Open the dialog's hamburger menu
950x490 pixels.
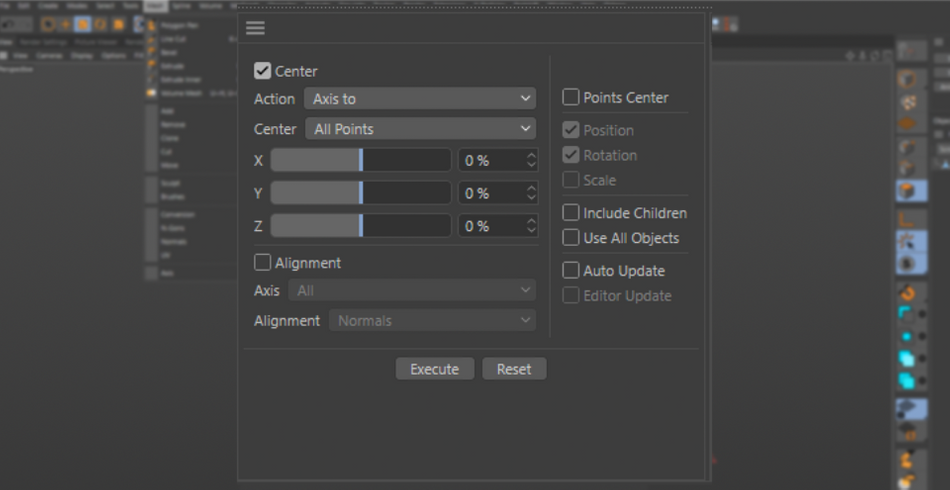point(255,28)
